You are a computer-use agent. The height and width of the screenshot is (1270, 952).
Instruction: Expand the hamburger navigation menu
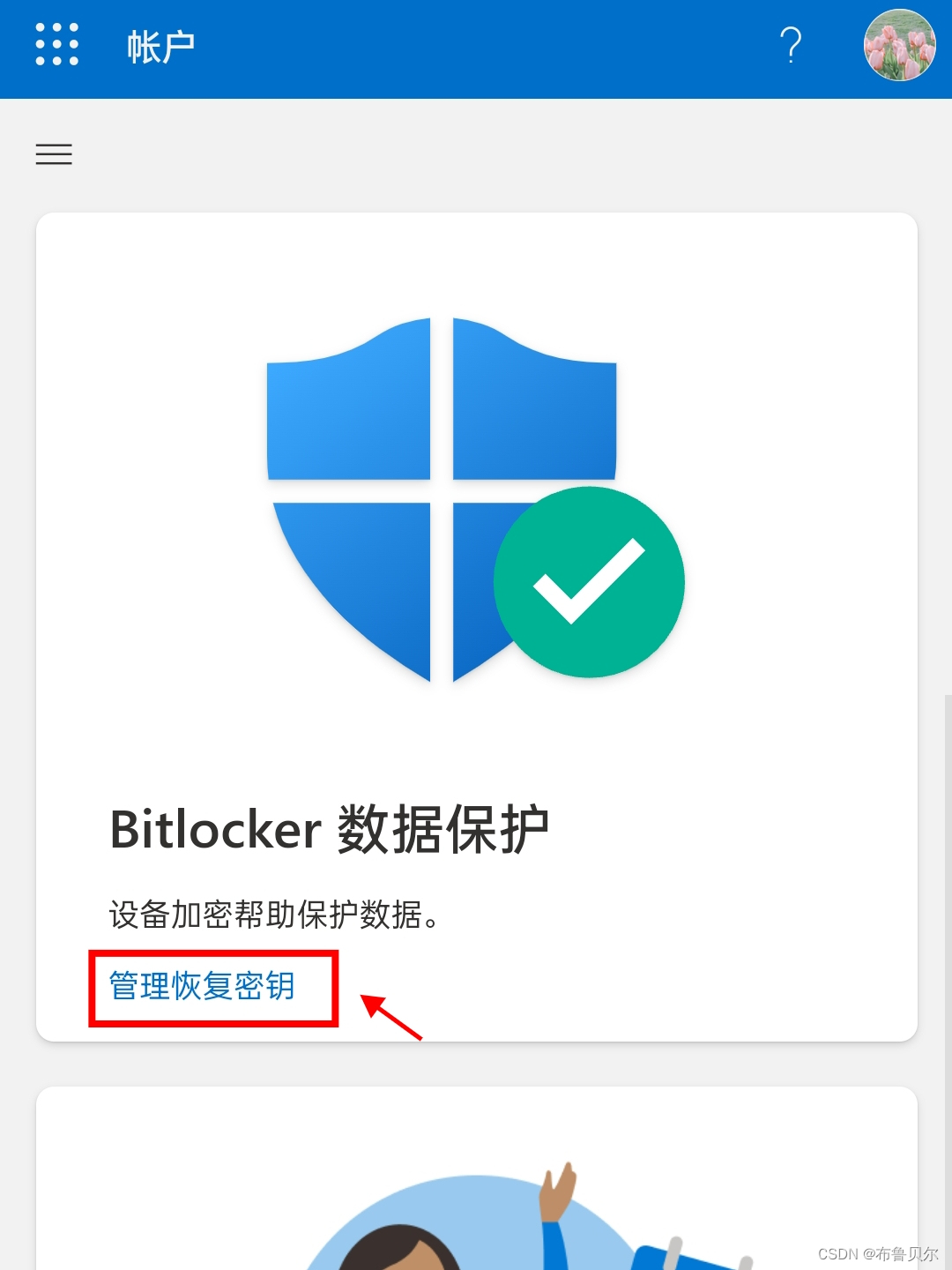coord(54,154)
